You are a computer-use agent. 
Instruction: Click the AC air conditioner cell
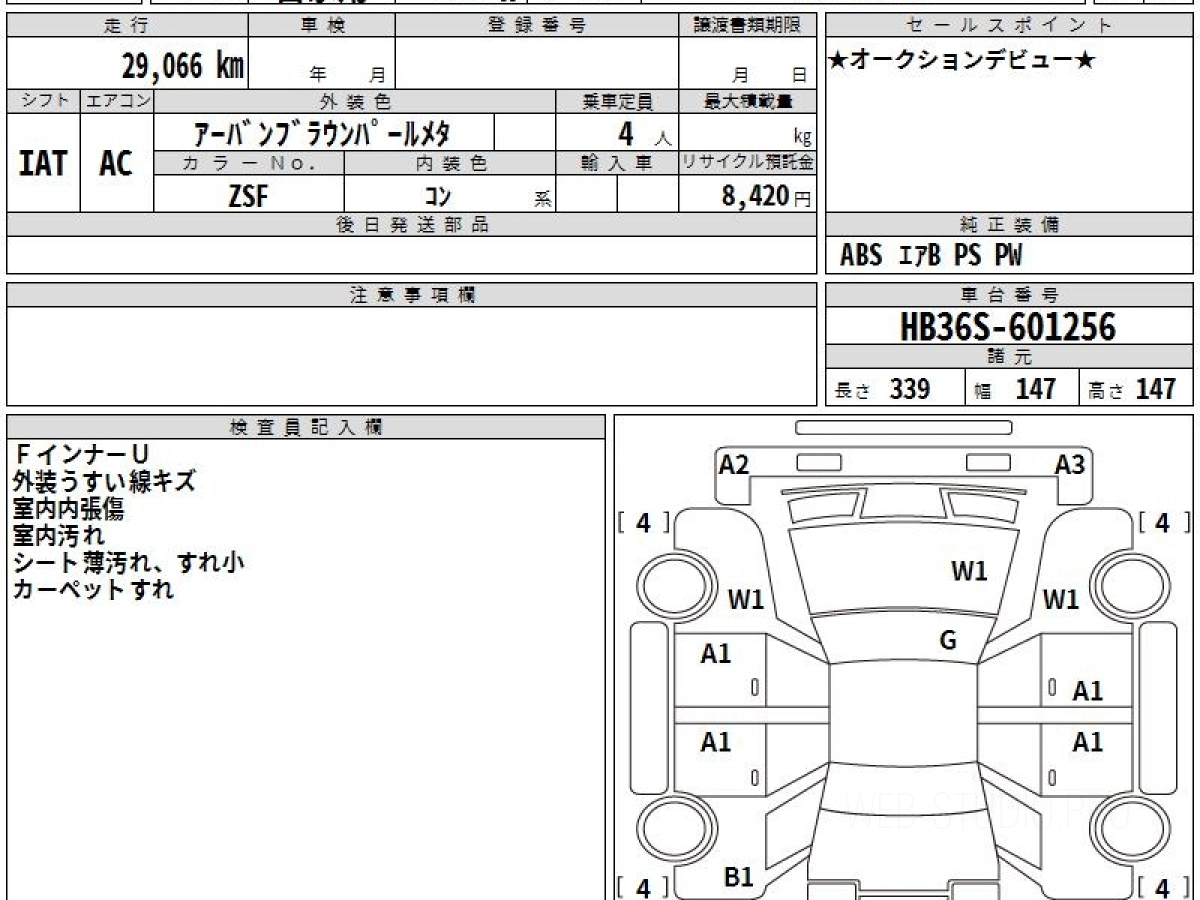pos(116,164)
